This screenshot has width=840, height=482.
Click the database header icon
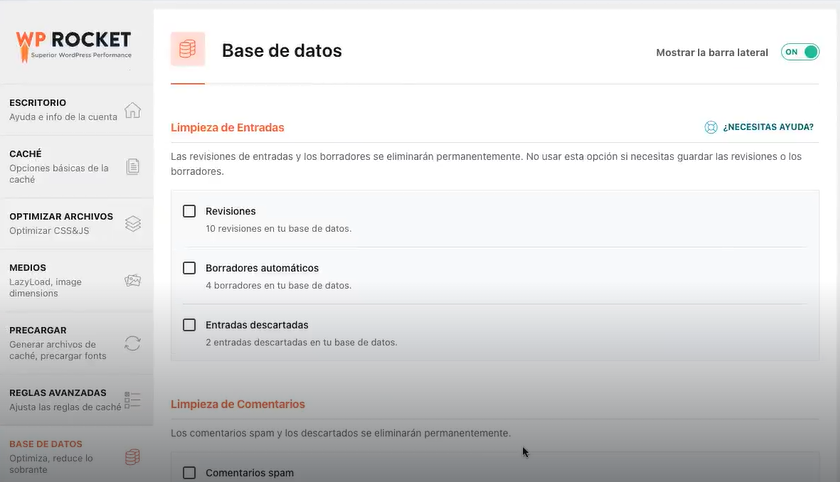coord(188,49)
